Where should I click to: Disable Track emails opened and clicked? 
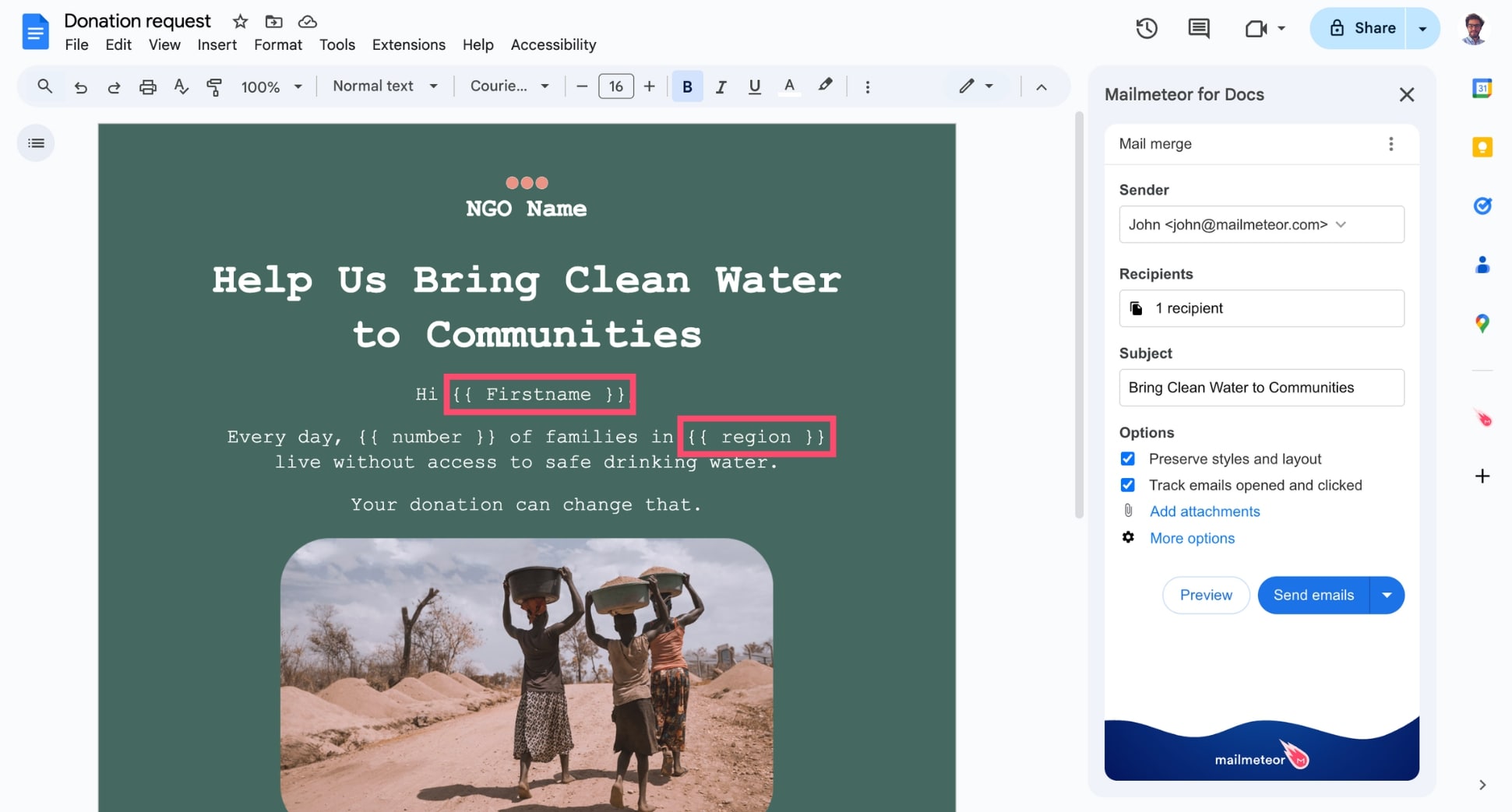pyautogui.click(x=1127, y=485)
